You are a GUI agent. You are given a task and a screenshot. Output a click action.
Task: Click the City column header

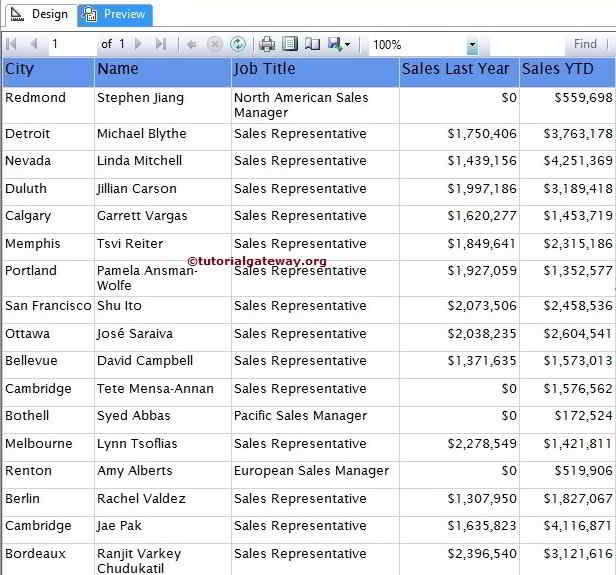pos(48,72)
